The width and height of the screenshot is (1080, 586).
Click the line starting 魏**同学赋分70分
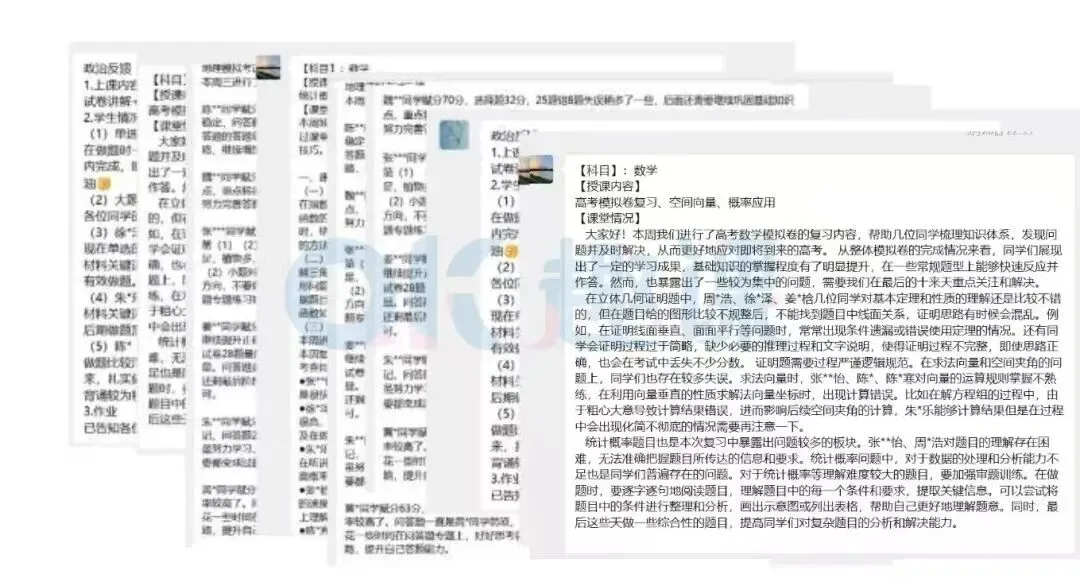coord(588,101)
